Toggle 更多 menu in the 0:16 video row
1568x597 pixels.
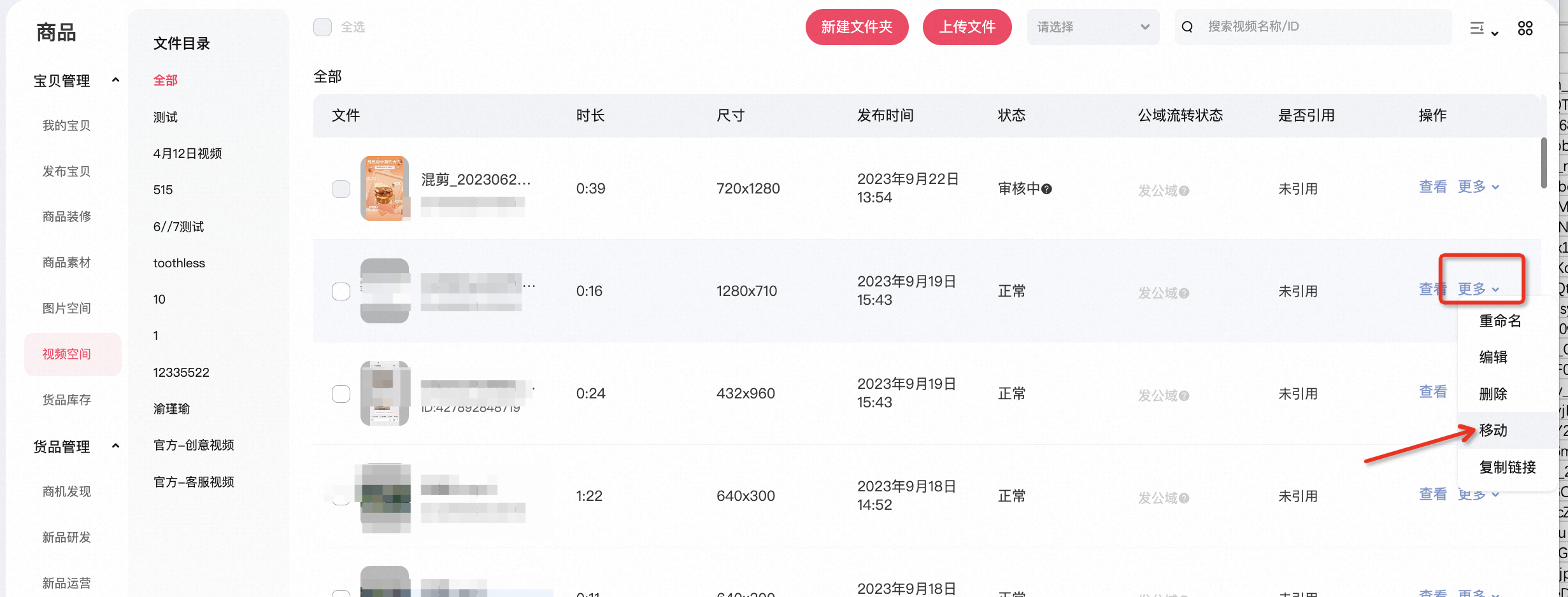click(x=1478, y=289)
